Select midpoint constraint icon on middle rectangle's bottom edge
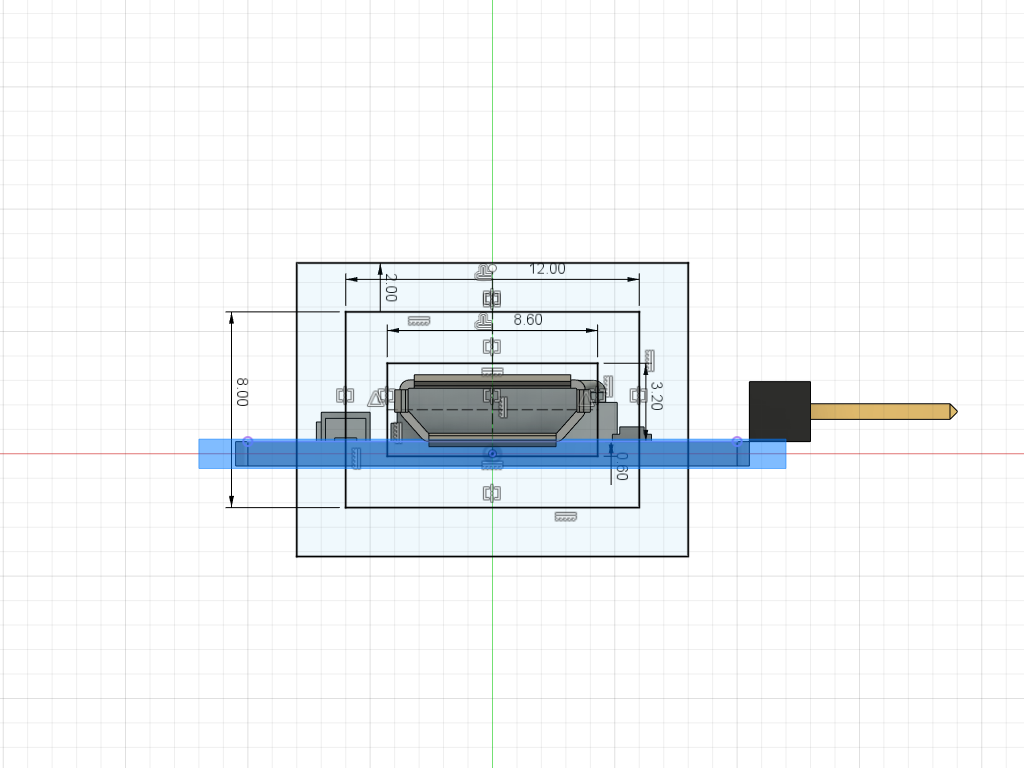Viewport: 1024px width, 768px height. [491, 493]
